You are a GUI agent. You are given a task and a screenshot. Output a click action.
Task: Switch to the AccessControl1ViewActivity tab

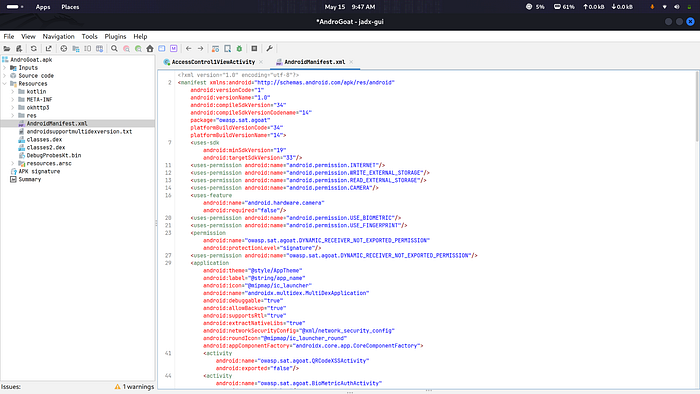click(213, 62)
